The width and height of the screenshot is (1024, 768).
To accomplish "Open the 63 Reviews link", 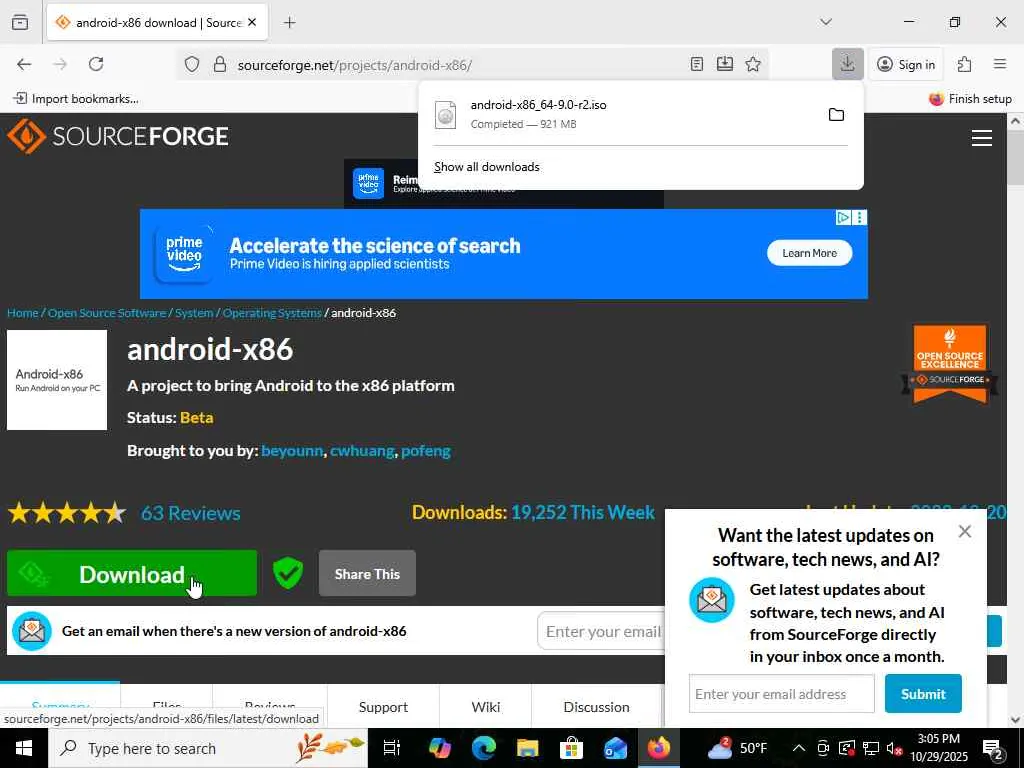I will coord(191,513).
